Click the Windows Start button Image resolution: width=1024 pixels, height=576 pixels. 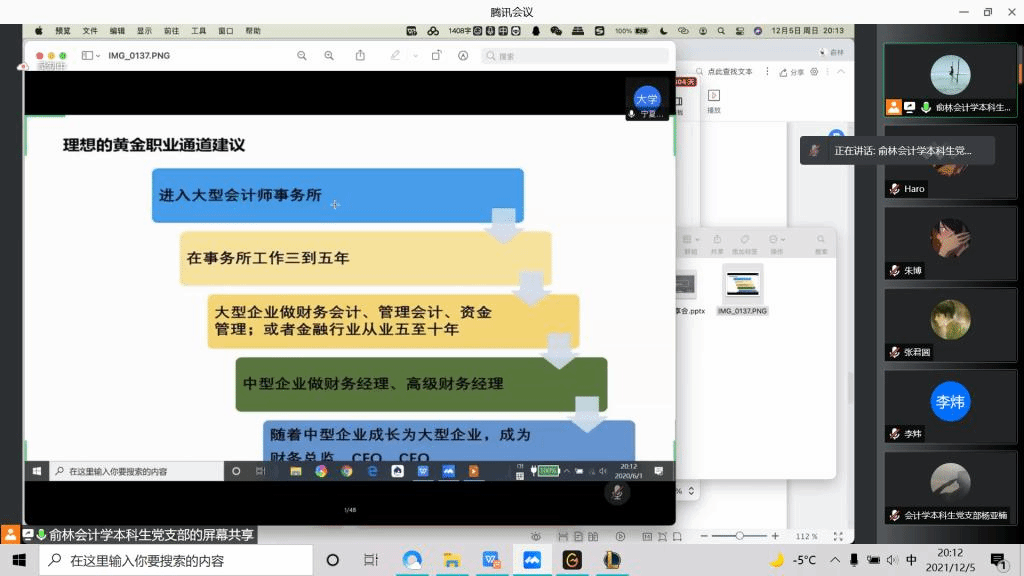(x=19, y=560)
